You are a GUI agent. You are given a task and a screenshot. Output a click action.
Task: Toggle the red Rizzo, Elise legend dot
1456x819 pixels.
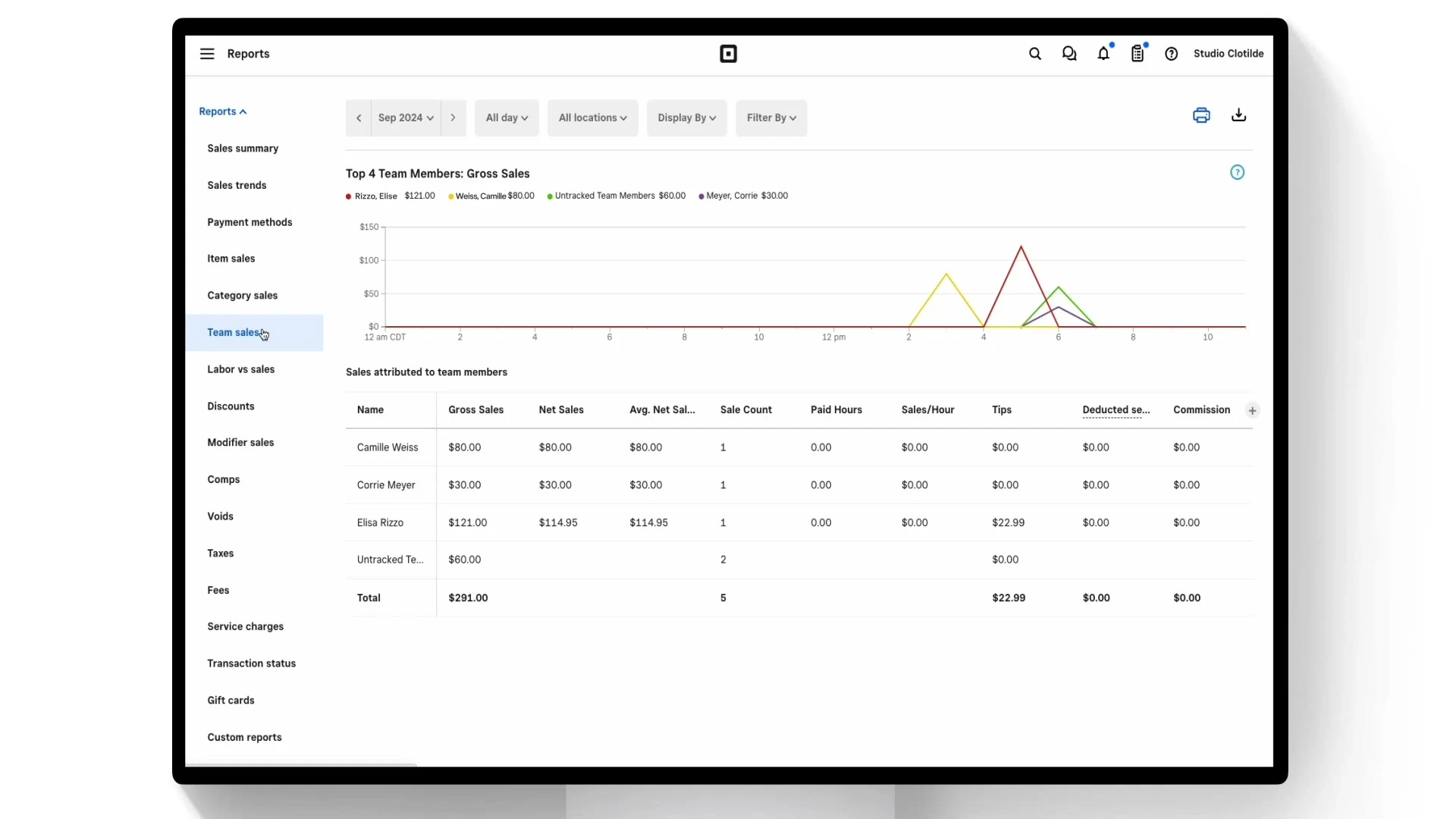tap(349, 196)
